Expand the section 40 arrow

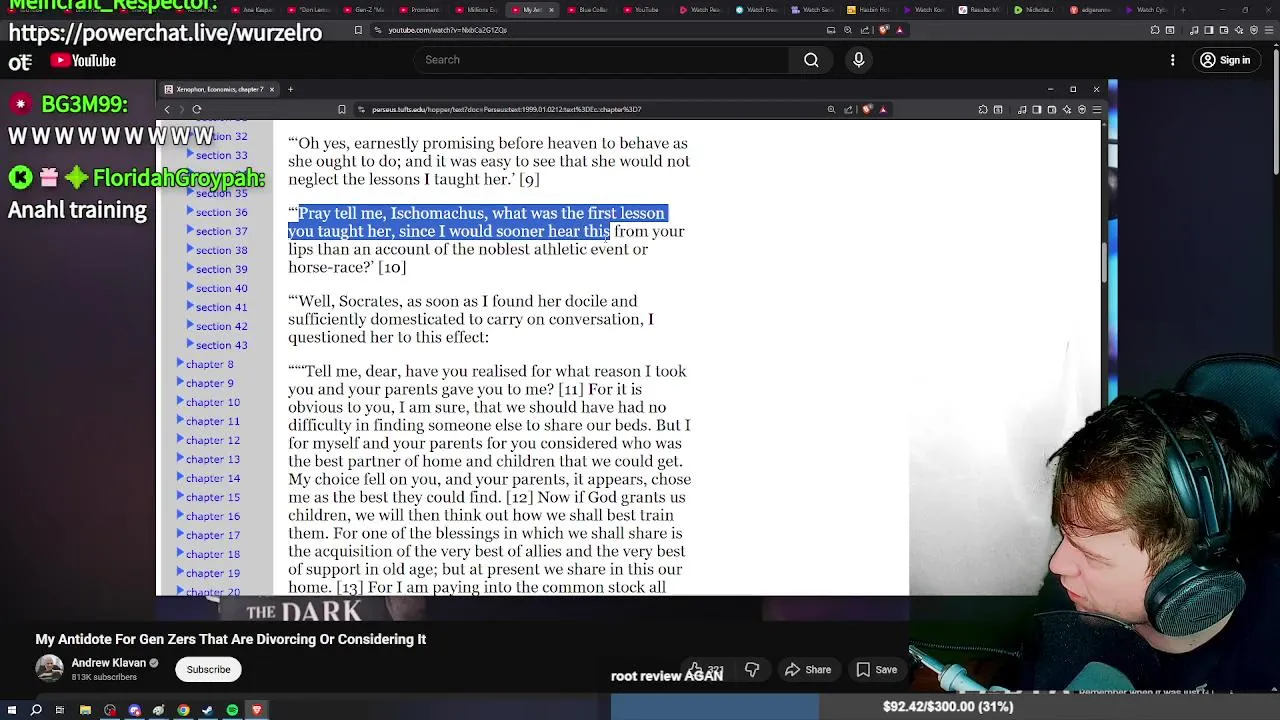190,287
